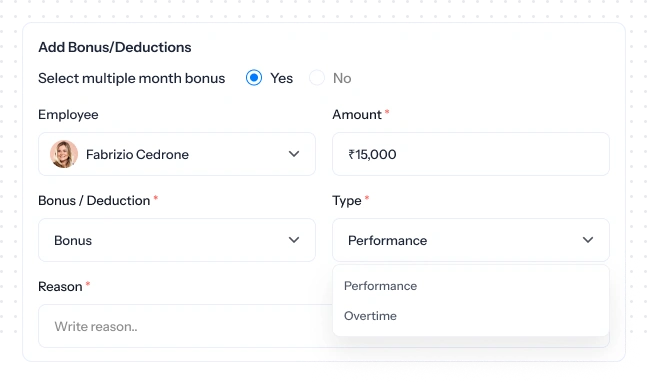The width and height of the screenshot is (647, 382).
Task: Click Fabrizio Cedrone's avatar photo
Action: [64, 154]
